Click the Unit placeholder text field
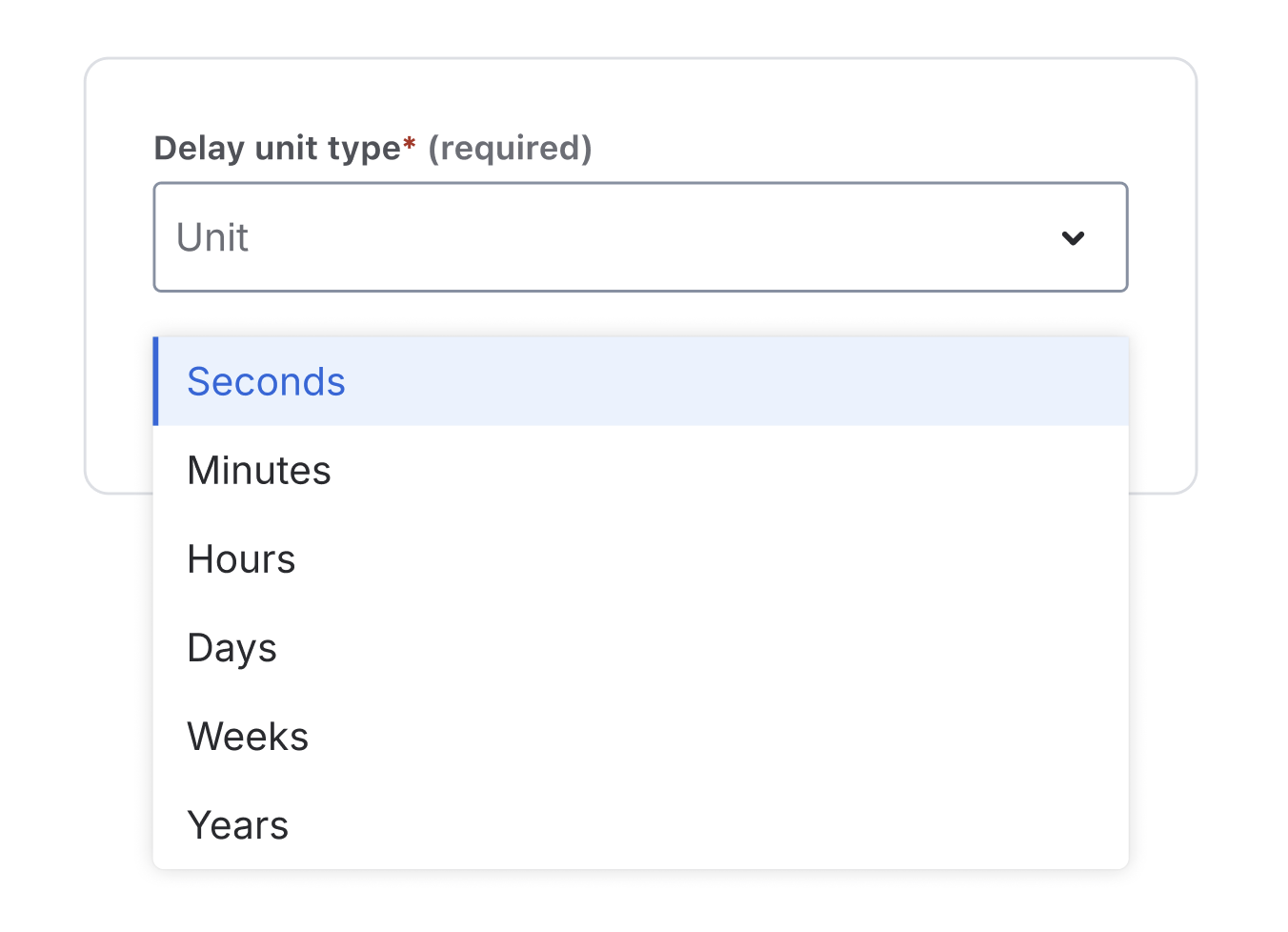 pyautogui.click(x=211, y=237)
